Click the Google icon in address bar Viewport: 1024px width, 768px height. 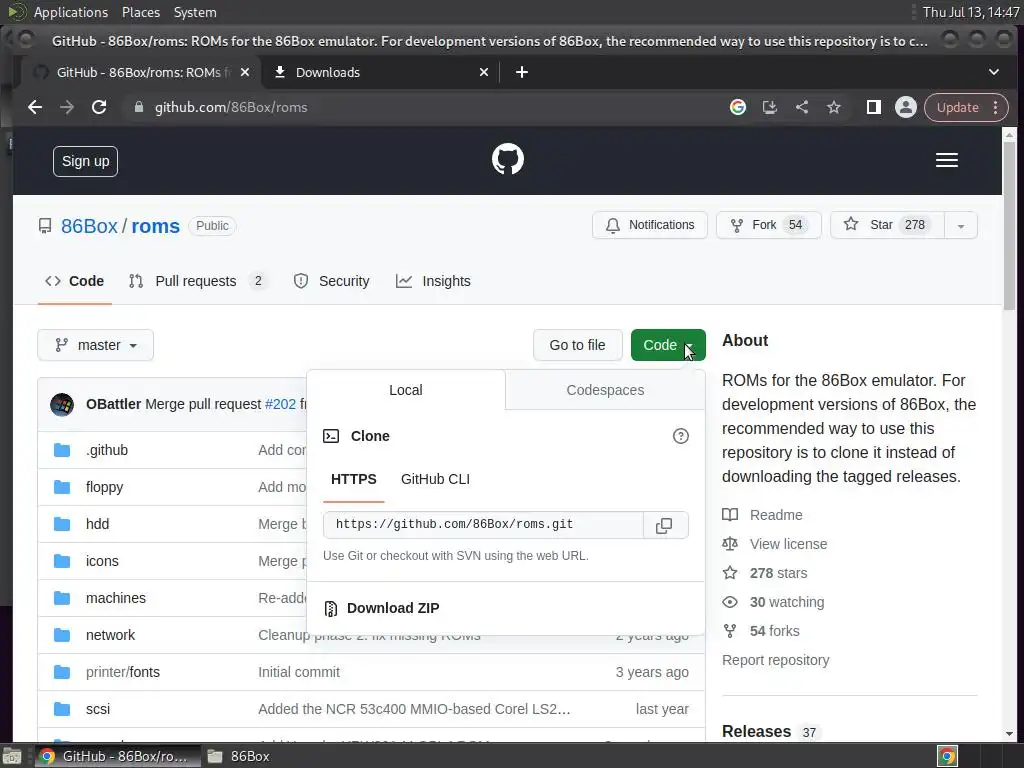click(x=738, y=107)
